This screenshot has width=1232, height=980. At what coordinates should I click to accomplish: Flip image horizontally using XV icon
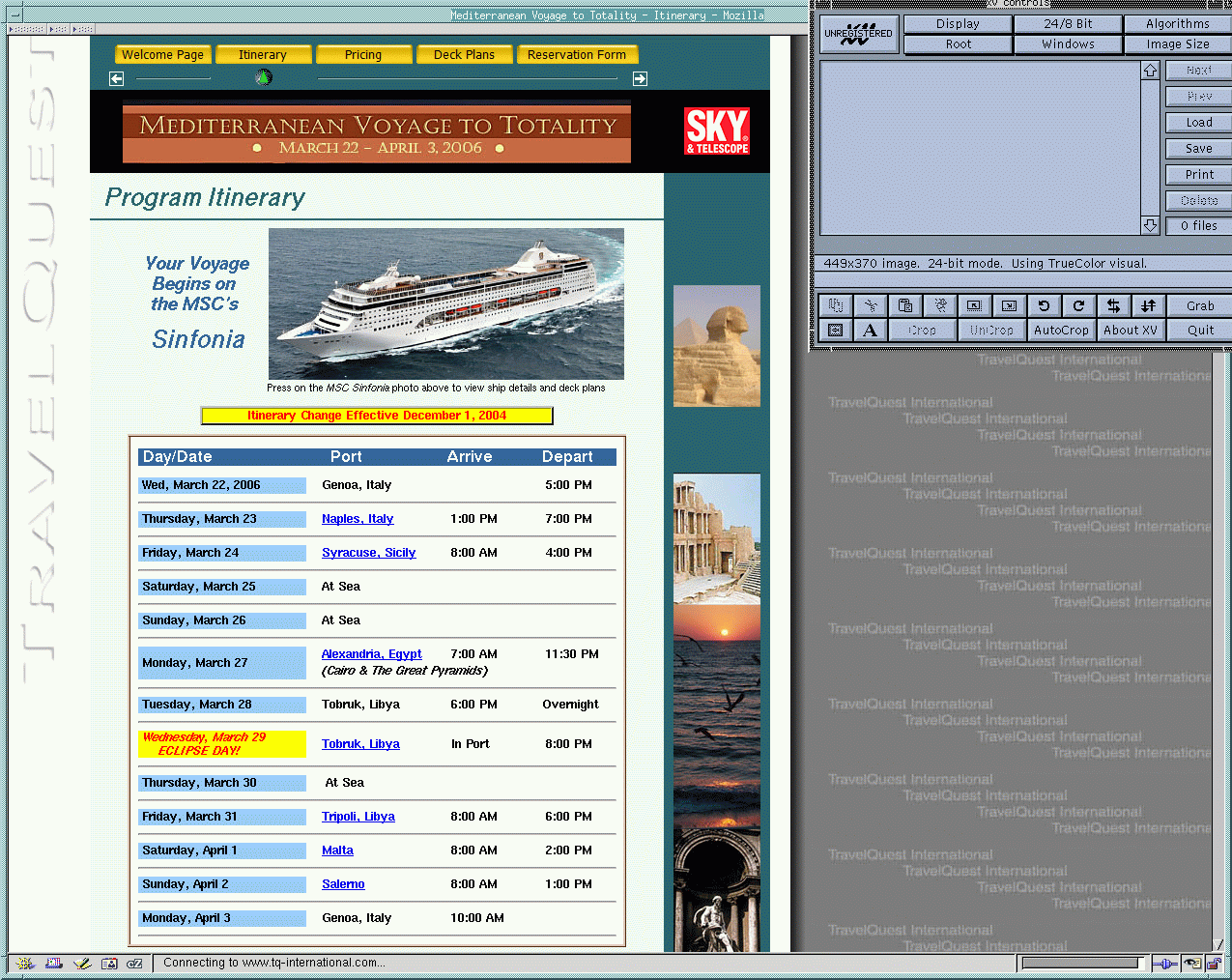pos(1113,305)
